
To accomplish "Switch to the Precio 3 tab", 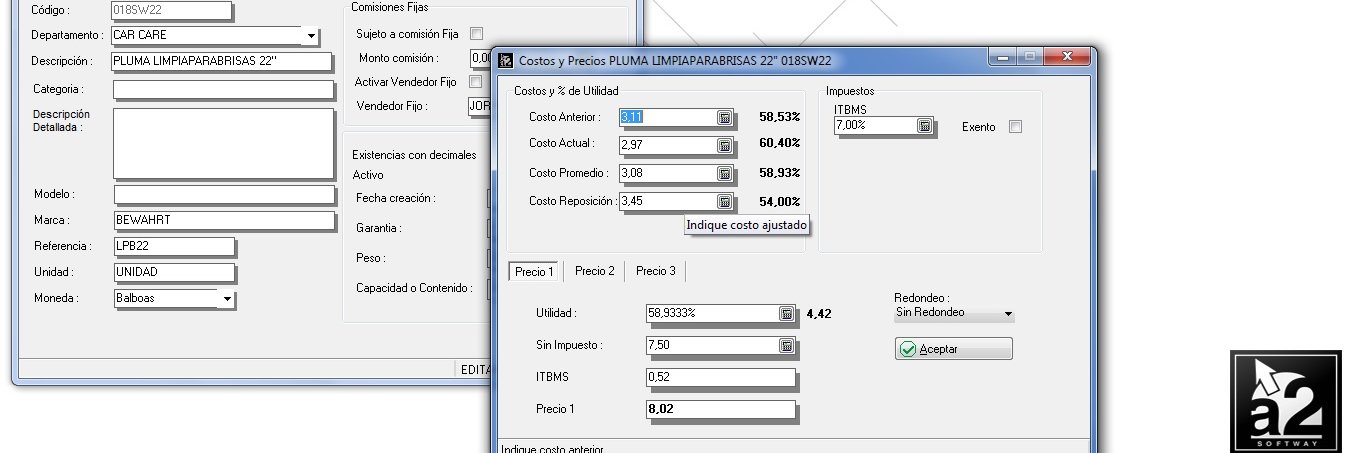I will tap(656, 271).
